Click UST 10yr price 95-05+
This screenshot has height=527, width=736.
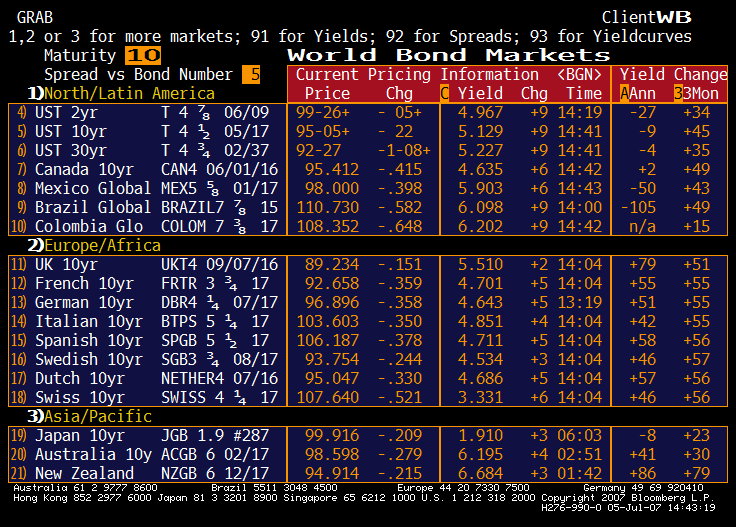click(323, 131)
